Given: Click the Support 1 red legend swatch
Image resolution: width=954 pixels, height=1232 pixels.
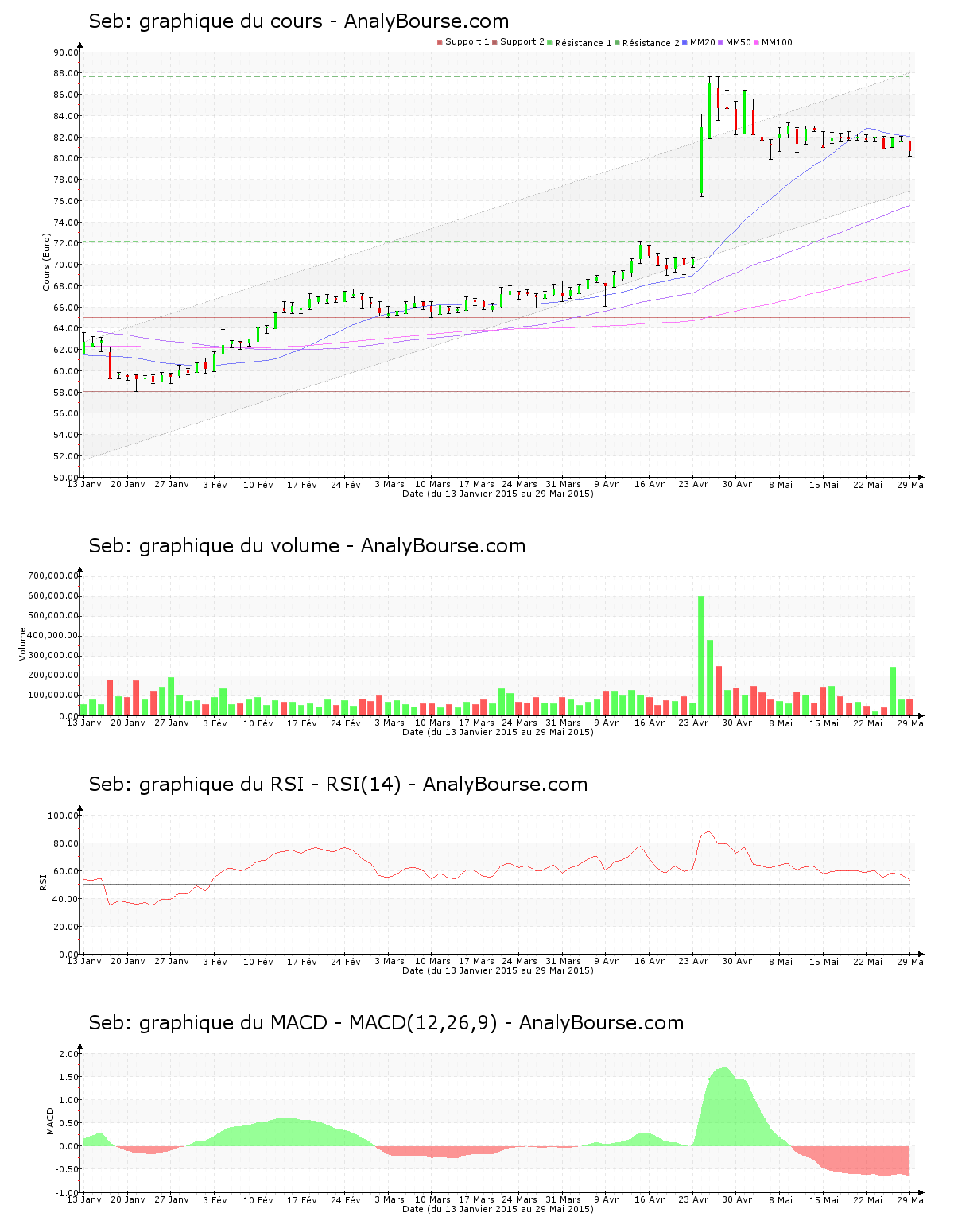Looking at the screenshot, I should tap(440, 42).
